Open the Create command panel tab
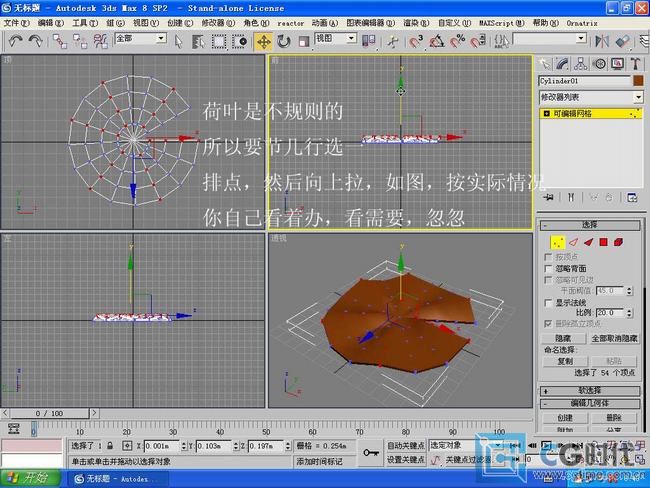Viewport: 650px width, 488px height. point(544,64)
